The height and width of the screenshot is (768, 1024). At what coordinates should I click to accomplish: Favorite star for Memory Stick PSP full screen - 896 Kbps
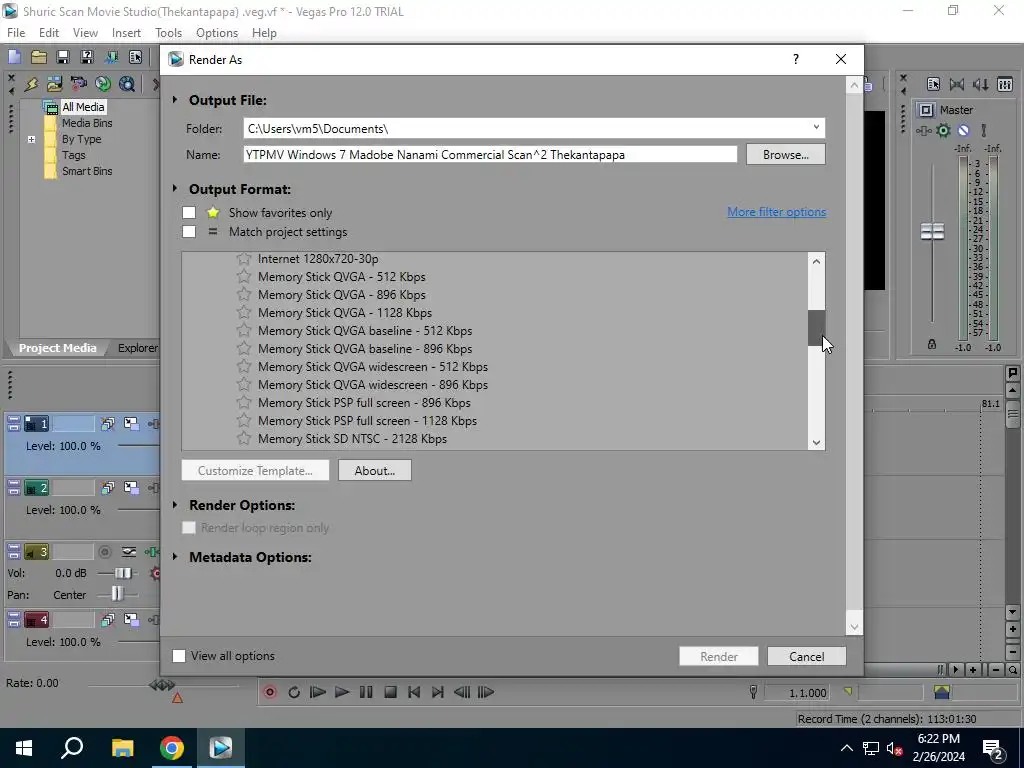click(244, 402)
